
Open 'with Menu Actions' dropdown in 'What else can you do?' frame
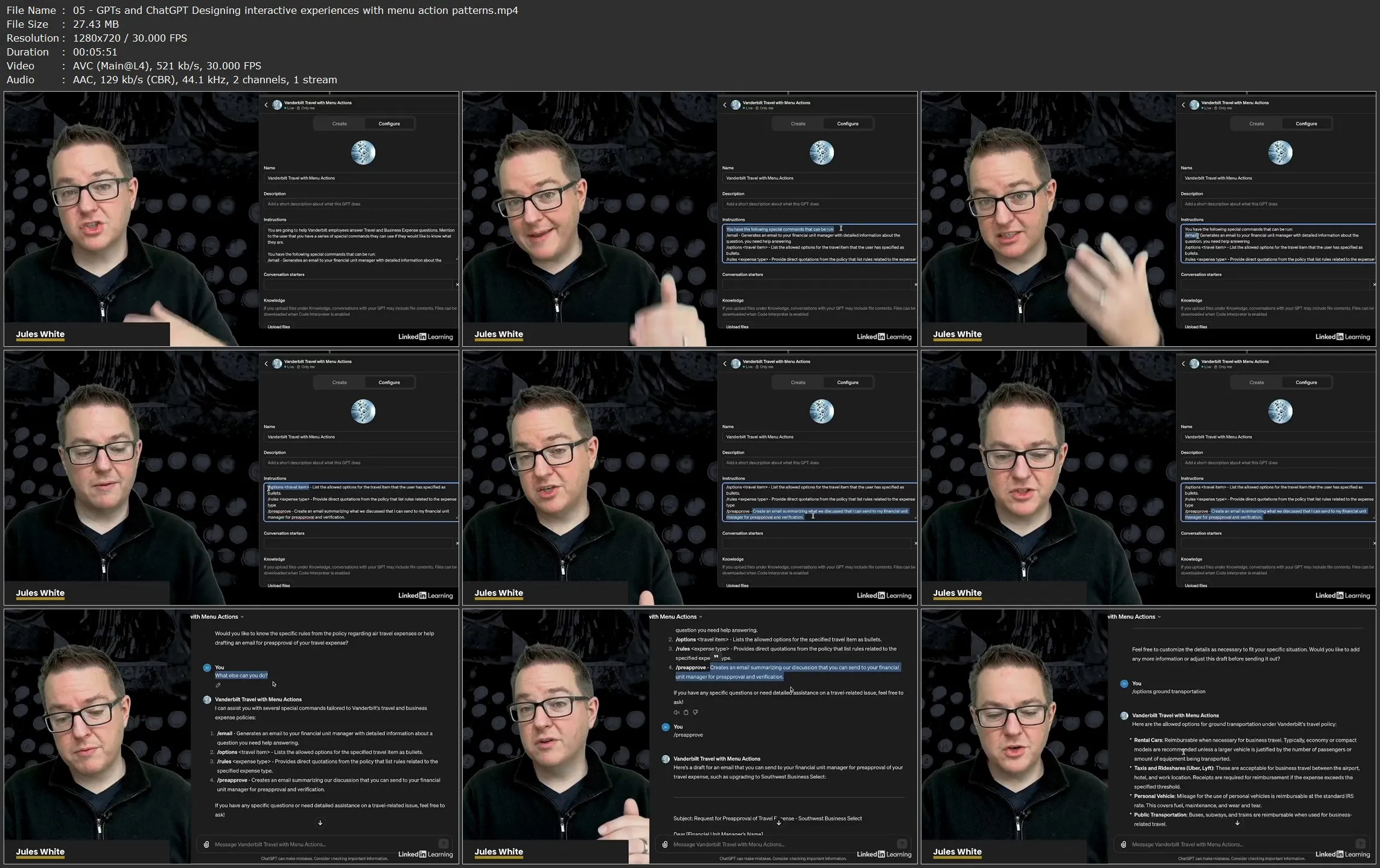pos(217,617)
